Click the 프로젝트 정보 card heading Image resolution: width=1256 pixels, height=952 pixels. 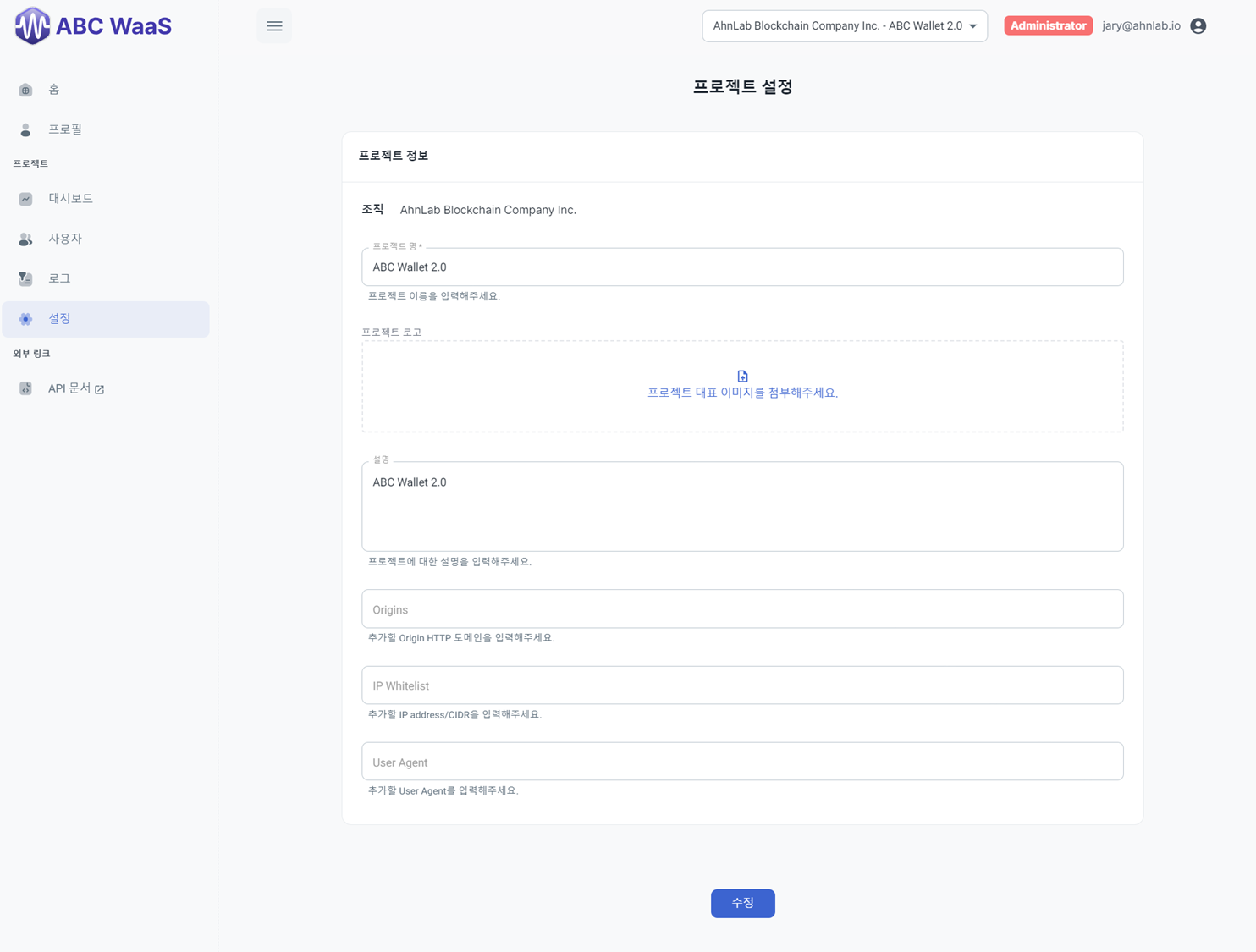tap(394, 156)
